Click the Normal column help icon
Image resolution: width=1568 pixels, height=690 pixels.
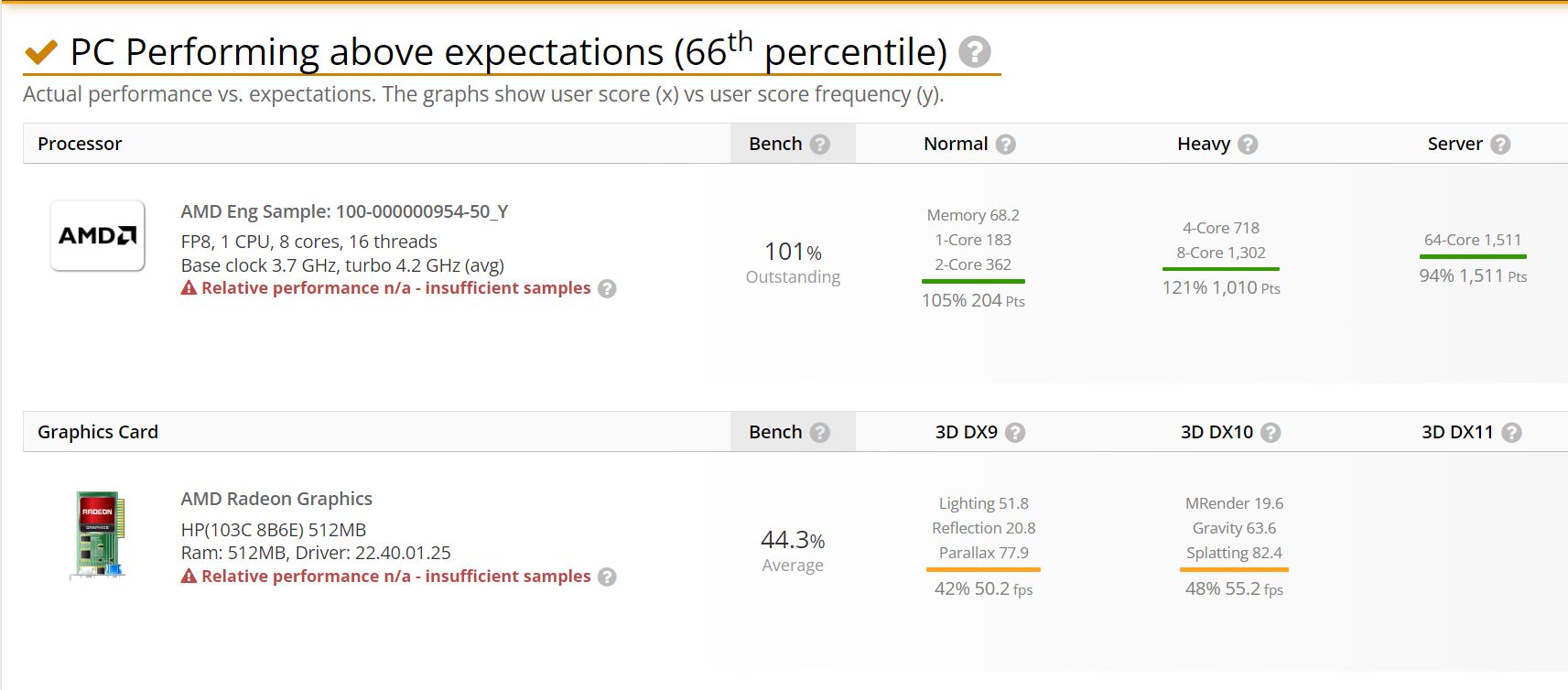click(x=1006, y=145)
